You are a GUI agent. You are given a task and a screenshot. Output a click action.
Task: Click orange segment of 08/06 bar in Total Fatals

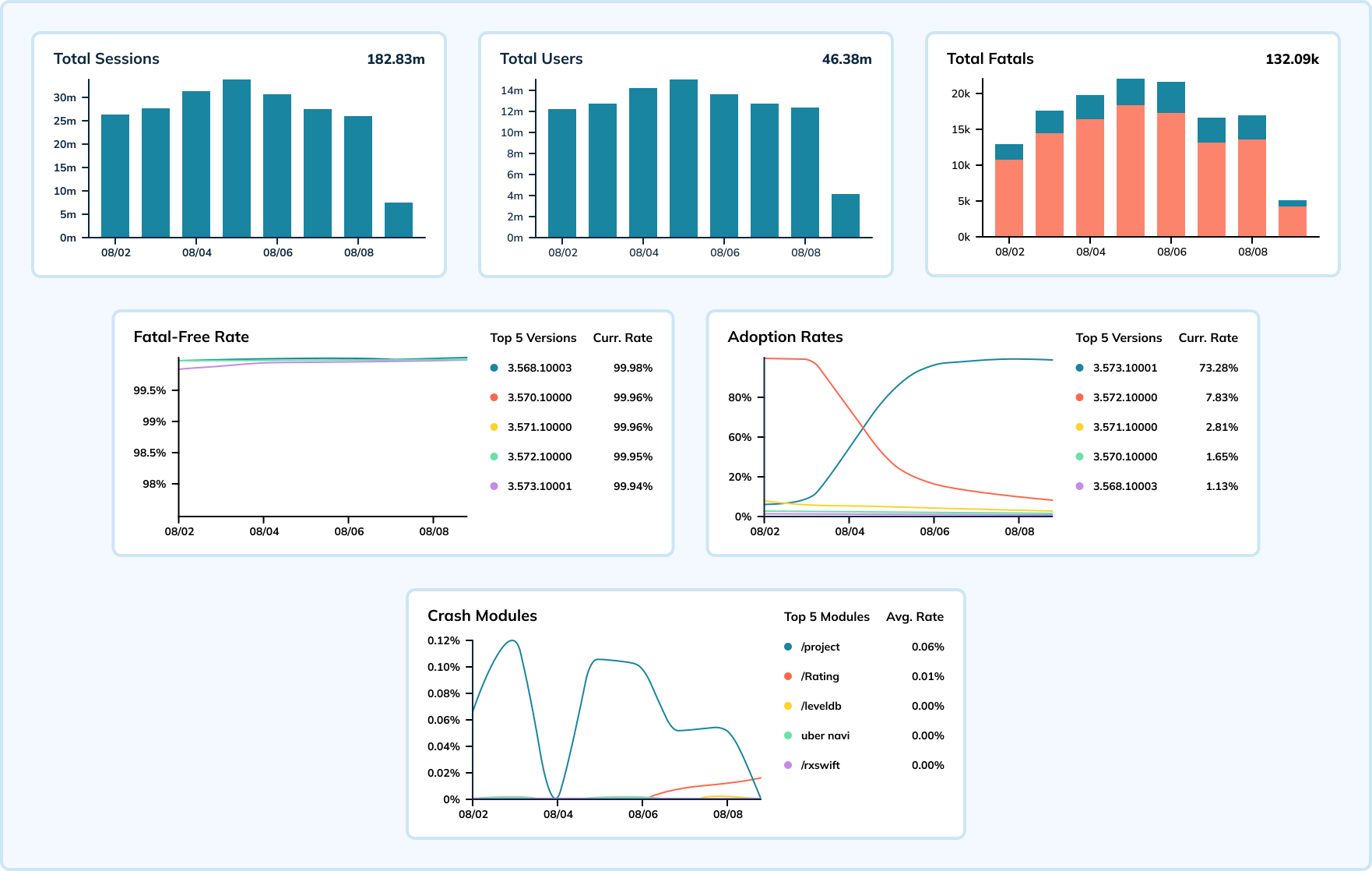click(x=1171, y=175)
